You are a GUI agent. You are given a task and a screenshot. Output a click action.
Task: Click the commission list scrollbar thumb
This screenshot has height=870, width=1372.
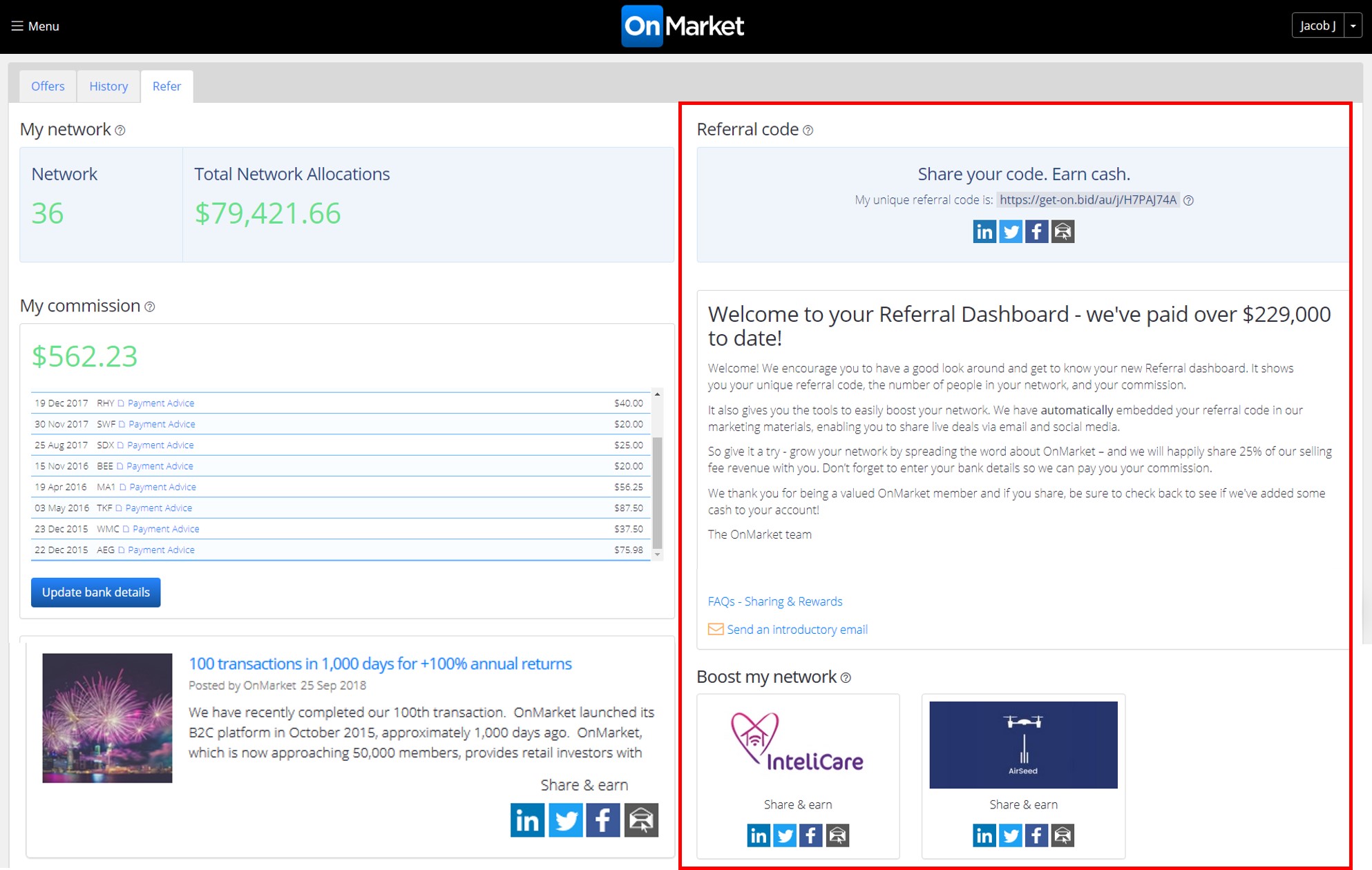[x=657, y=492]
